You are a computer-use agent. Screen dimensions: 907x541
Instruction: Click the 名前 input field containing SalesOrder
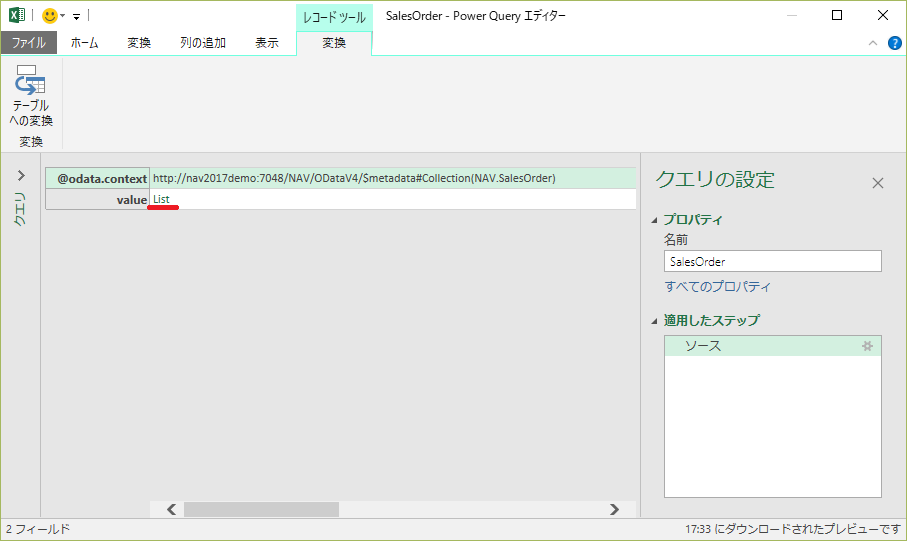pyautogui.click(x=772, y=262)
